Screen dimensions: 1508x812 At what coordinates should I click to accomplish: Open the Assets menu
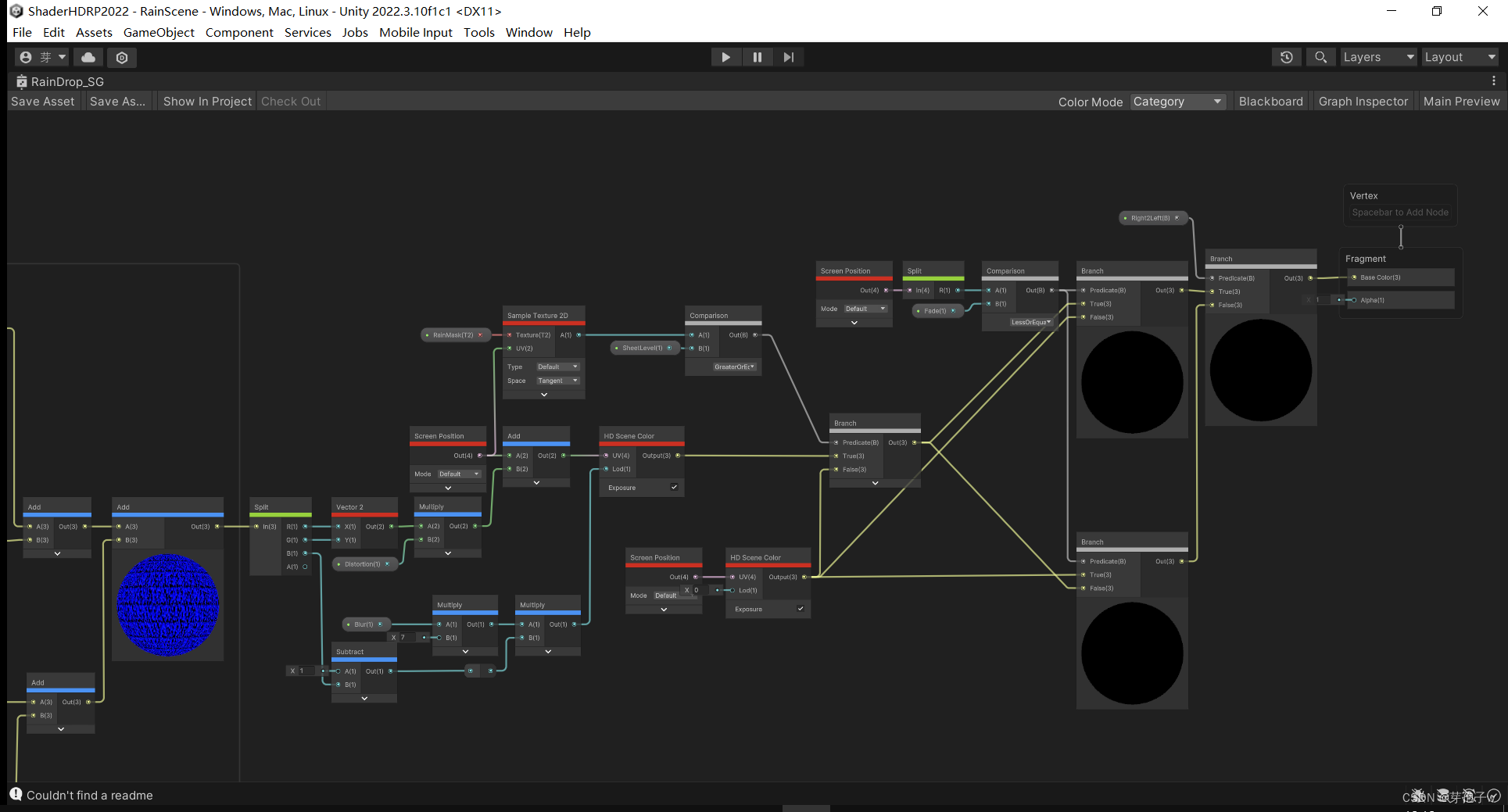pos(94,32)
